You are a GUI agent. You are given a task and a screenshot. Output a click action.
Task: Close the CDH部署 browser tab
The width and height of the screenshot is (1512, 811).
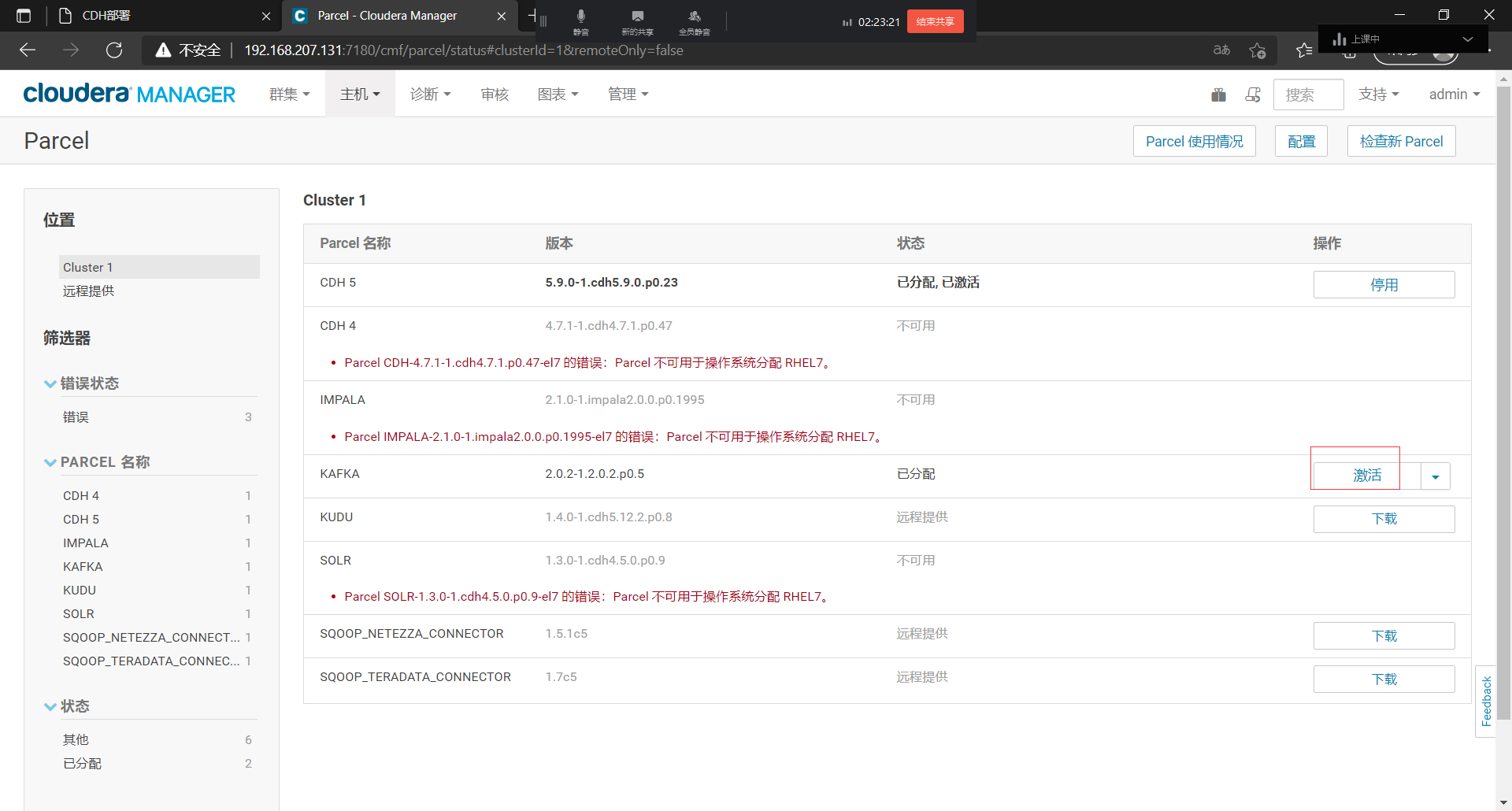pyautogui.click(x=266, y=16)
